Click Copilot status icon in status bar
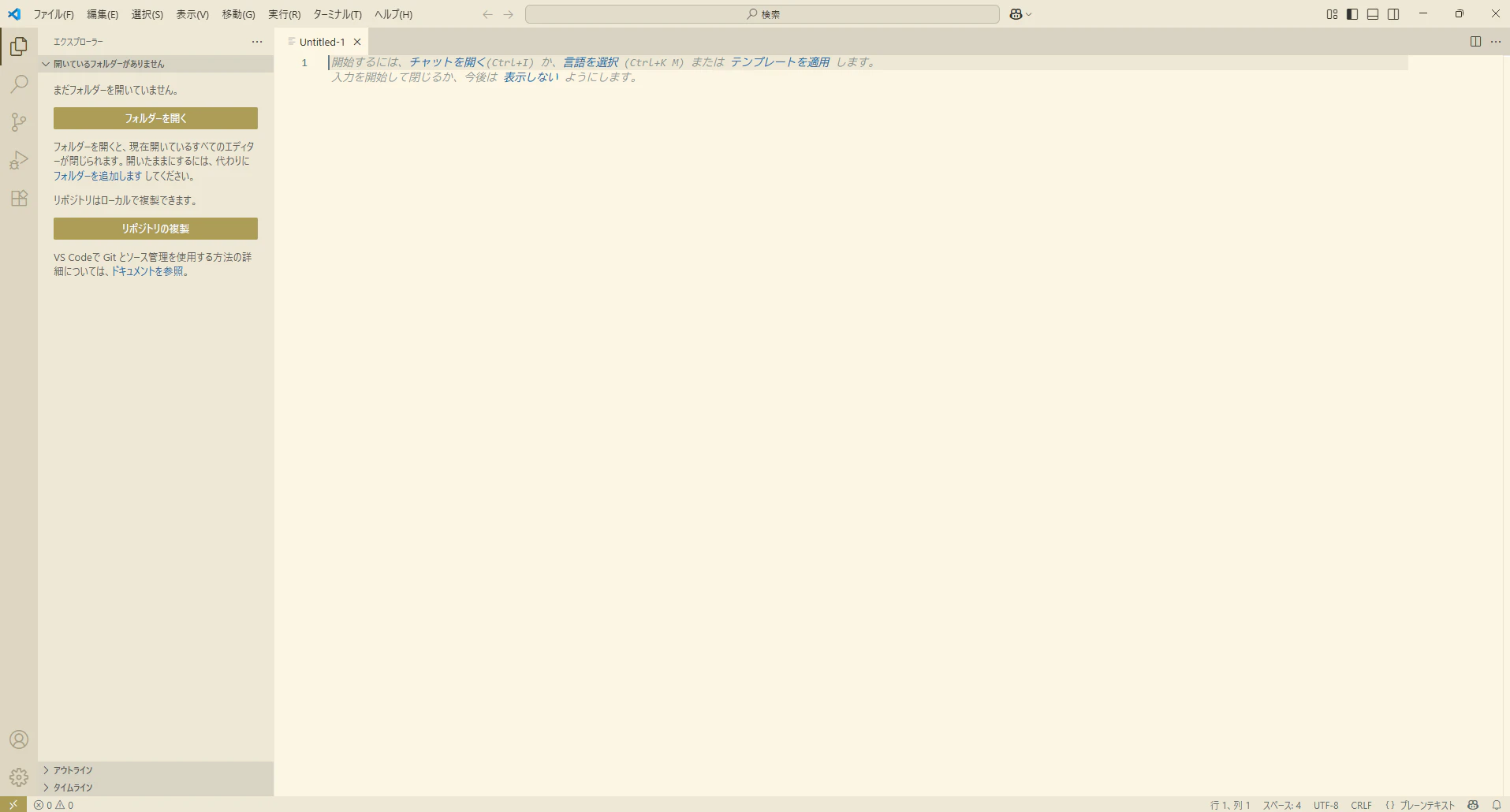Image resolution: width=1510 pixels, height=812 pixels. [1473, 805]
